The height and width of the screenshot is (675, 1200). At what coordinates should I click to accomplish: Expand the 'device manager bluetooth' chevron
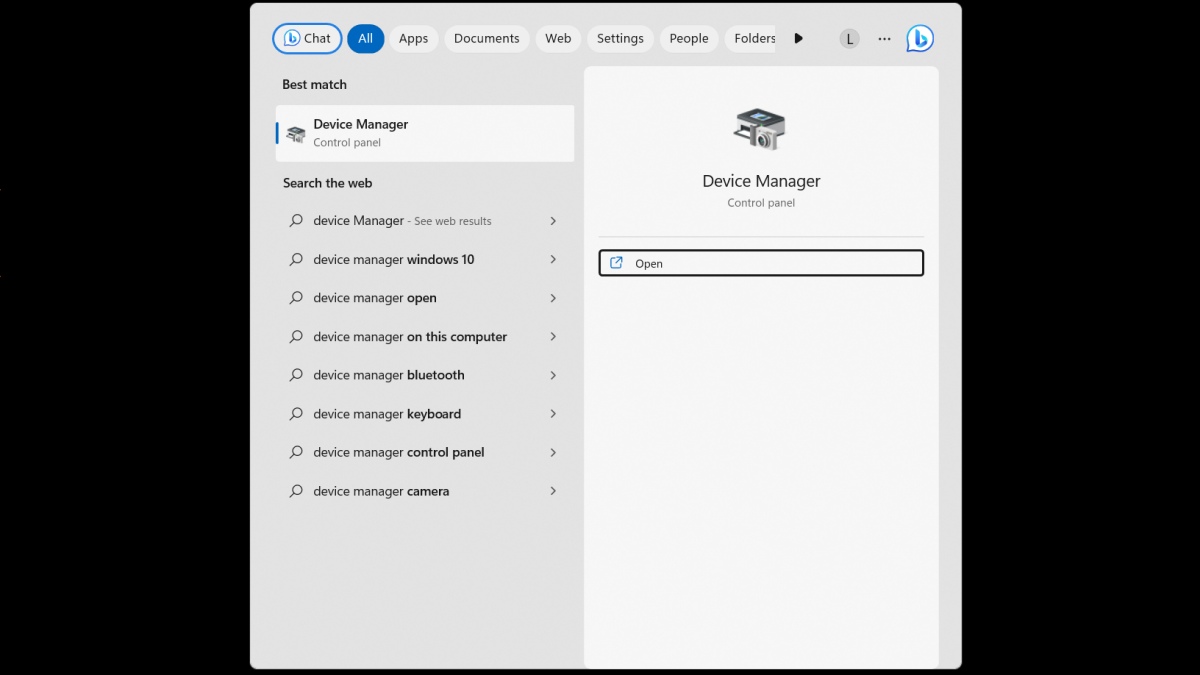pos(553,376)
